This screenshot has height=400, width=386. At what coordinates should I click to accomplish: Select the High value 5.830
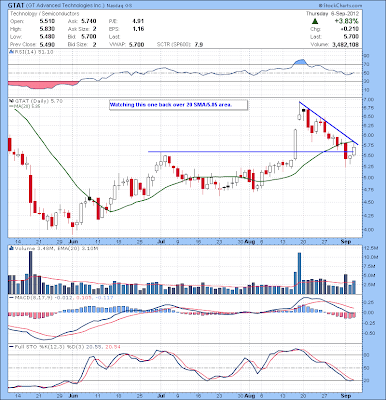47,29
